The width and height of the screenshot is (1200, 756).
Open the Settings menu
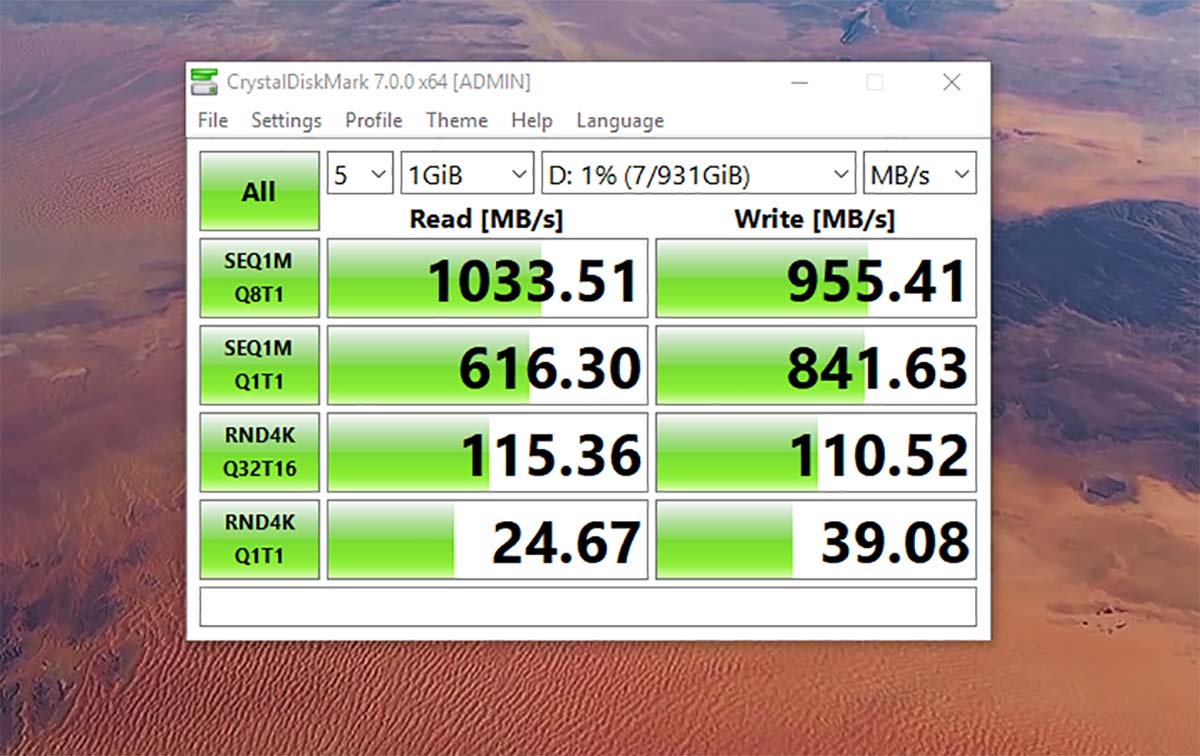(x=286, y=120)
